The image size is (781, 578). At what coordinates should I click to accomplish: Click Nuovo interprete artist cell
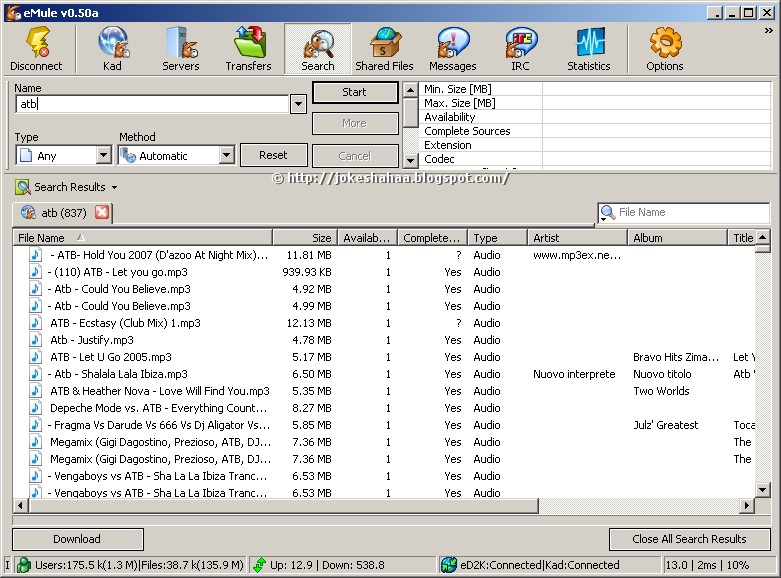click(574, 374)
